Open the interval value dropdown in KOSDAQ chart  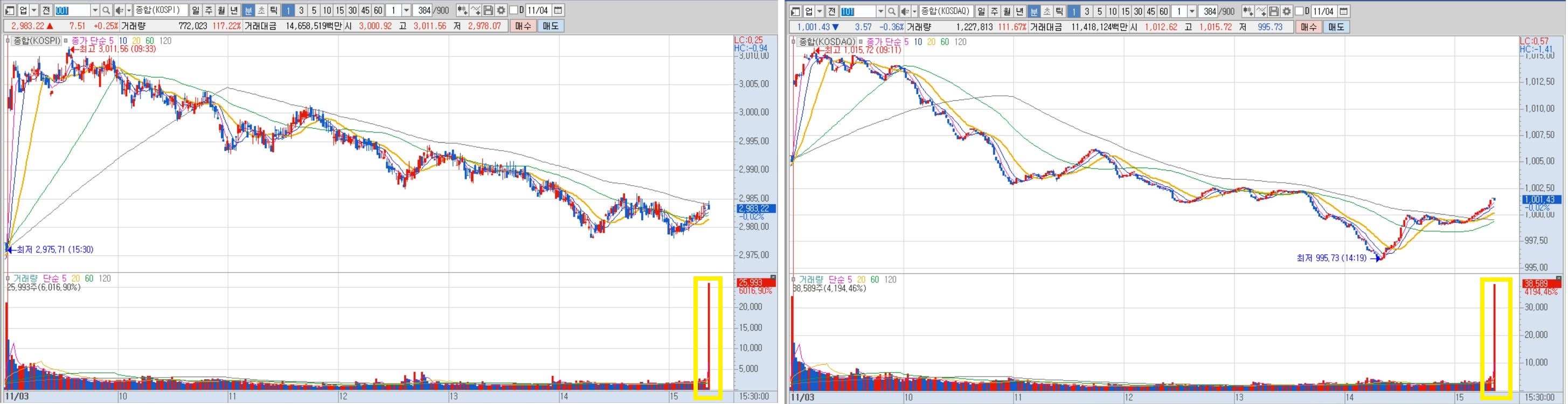1192,11
